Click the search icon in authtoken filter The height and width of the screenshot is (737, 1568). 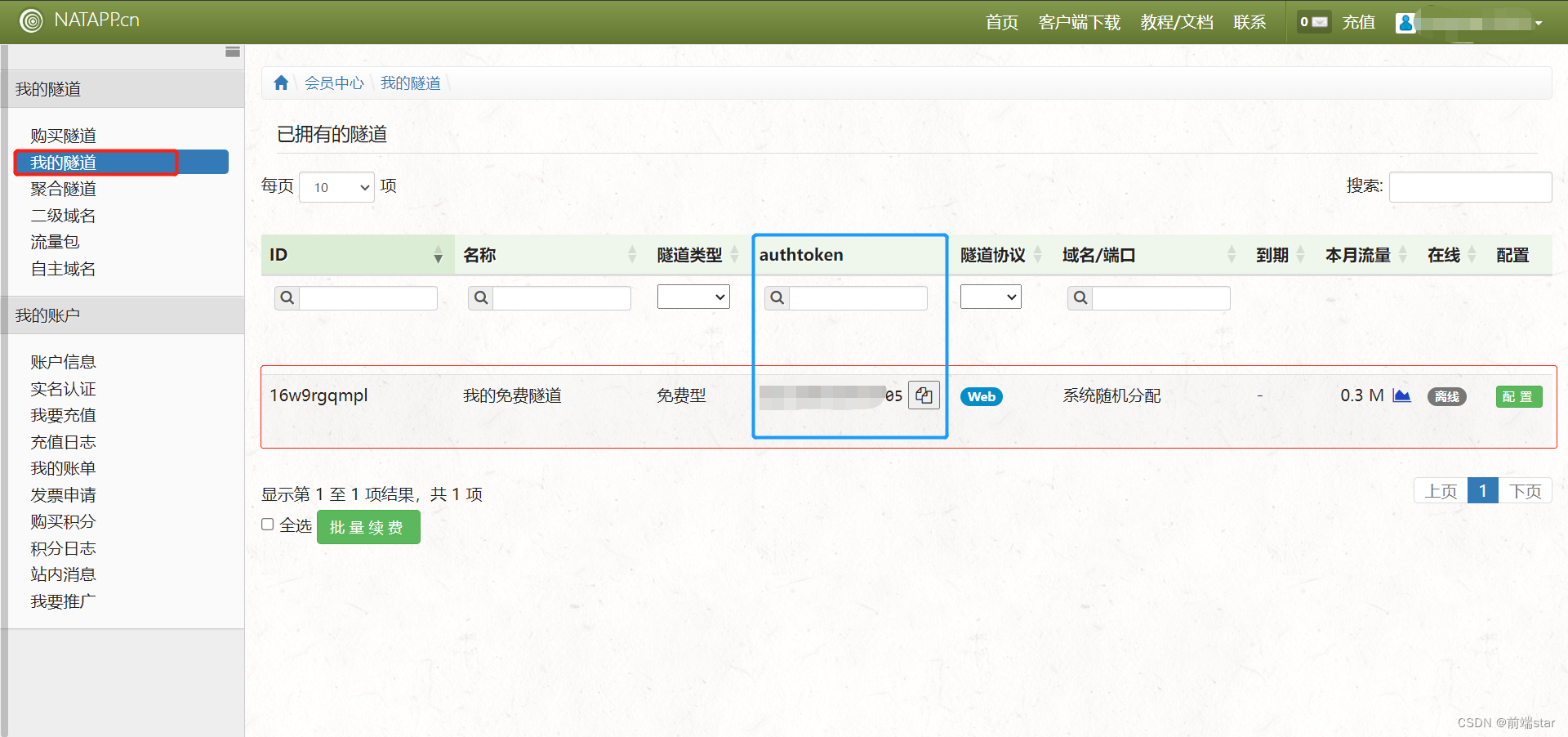coord(777,298)
